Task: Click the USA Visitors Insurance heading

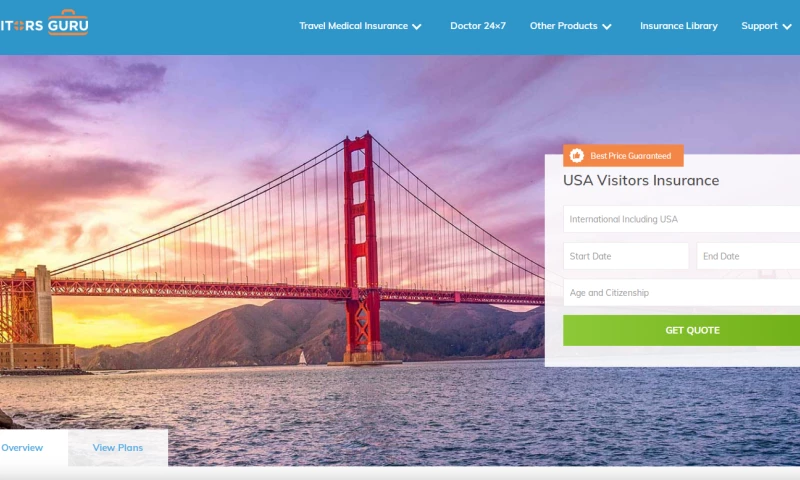Action: (x=641, y=181)
